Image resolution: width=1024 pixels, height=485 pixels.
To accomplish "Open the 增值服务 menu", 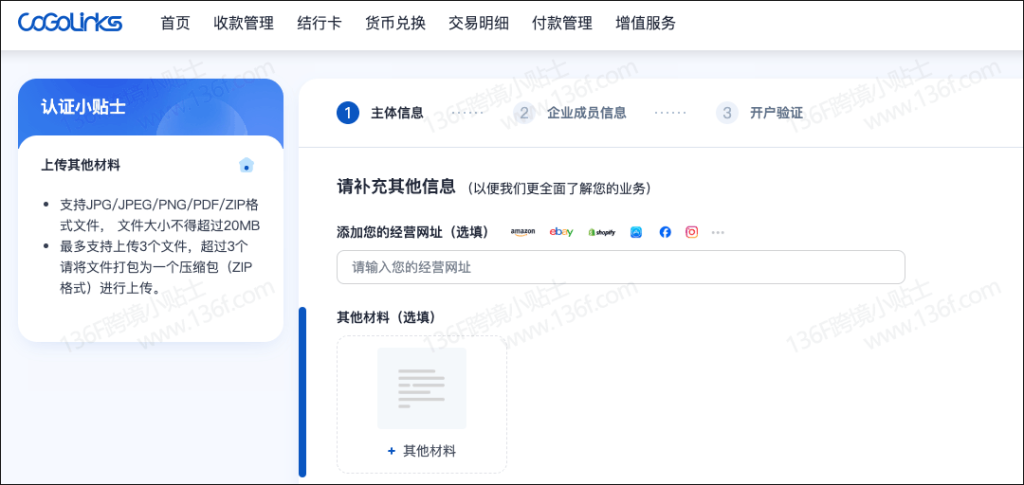I will tap(646, 23).
